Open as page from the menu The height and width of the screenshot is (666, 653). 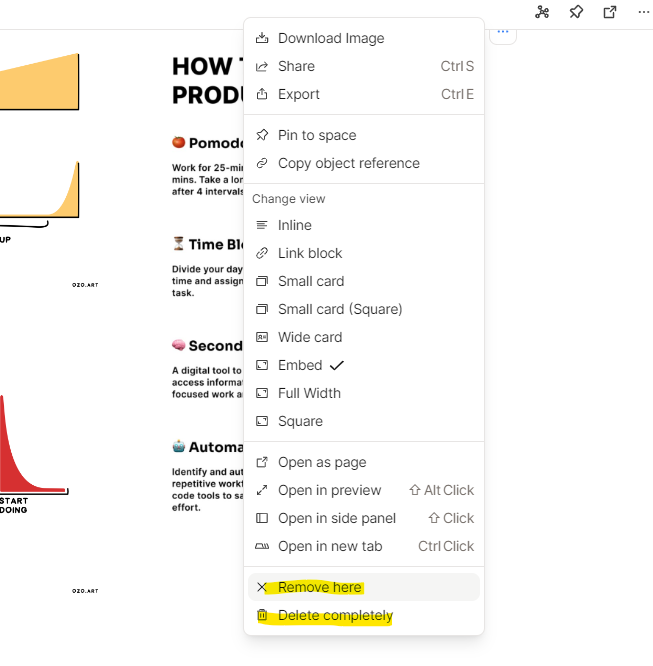[x=322, y=462]
